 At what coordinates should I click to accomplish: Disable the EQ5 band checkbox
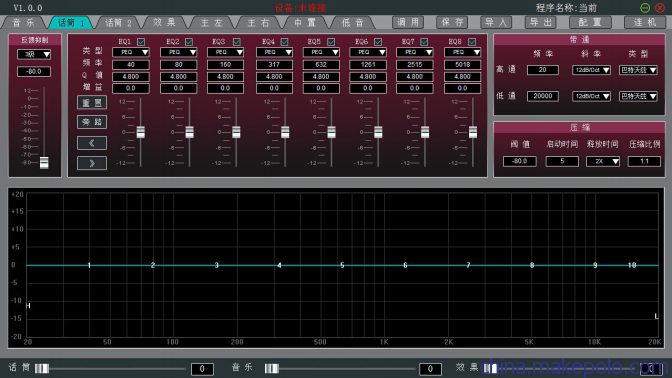click(x=331, y=42)
